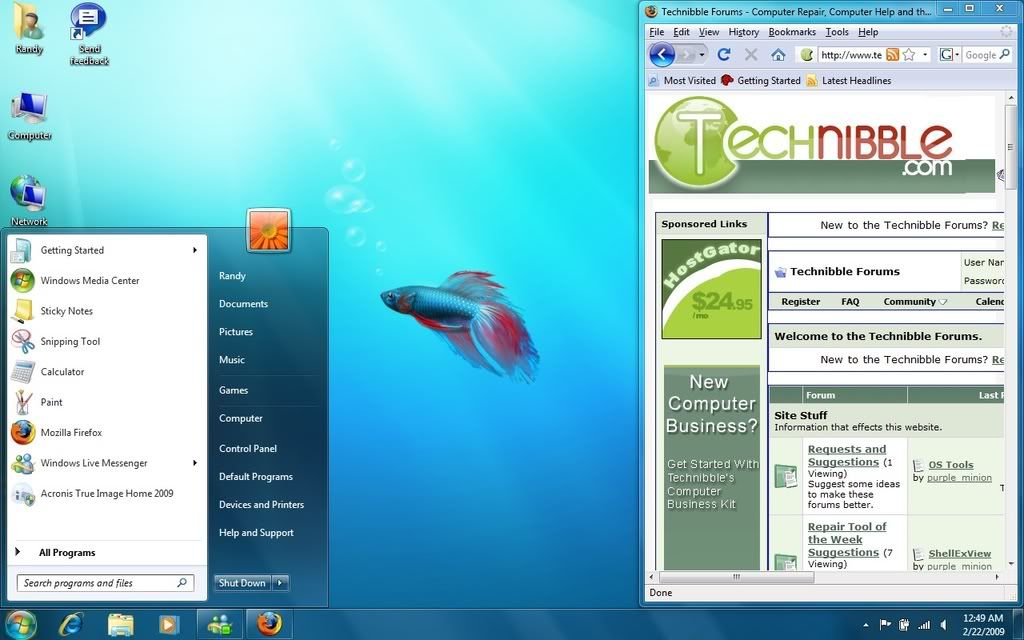
Task: Expand Windows Live Messenger jump list arrow
Action: click(195, 463)
